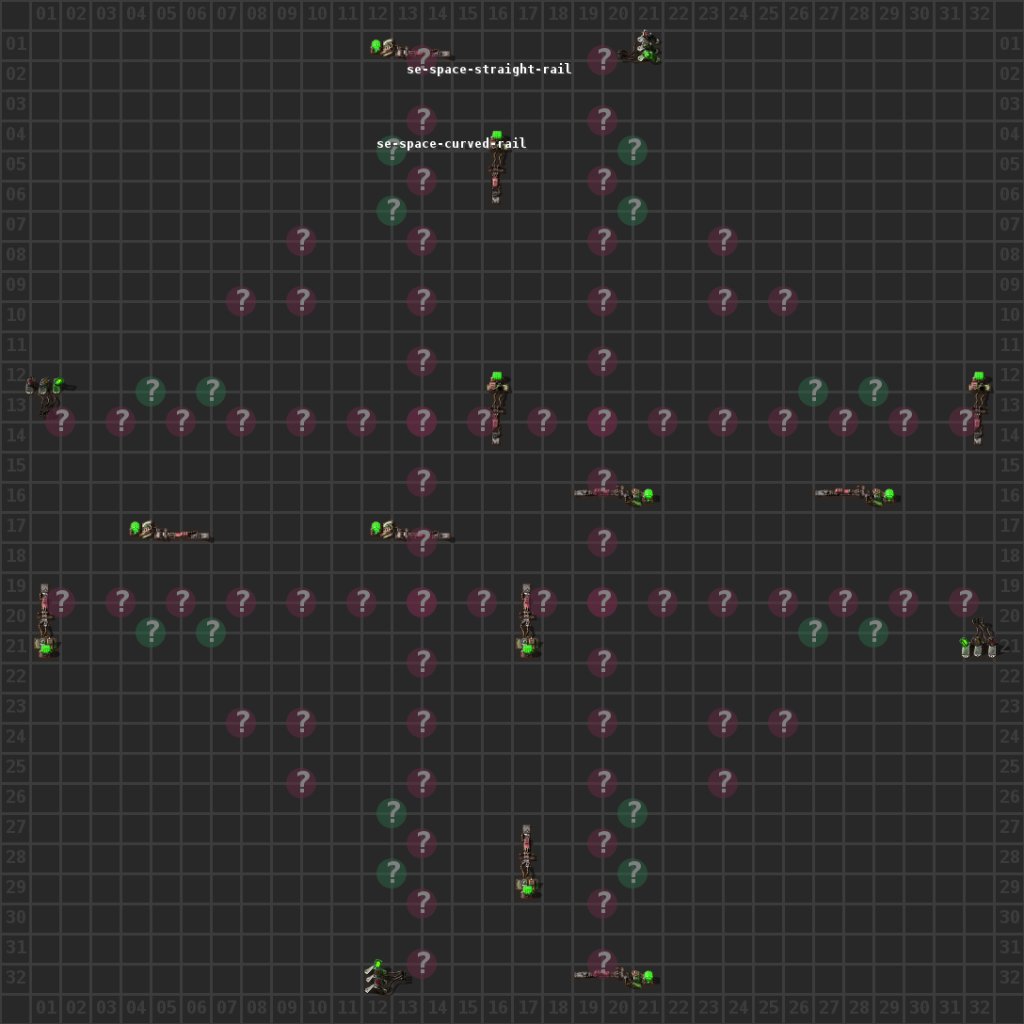This screenshot has width=1024, height=1024.
Task: Select the green question mark at column 29, row 13
Action: point(873,391)
